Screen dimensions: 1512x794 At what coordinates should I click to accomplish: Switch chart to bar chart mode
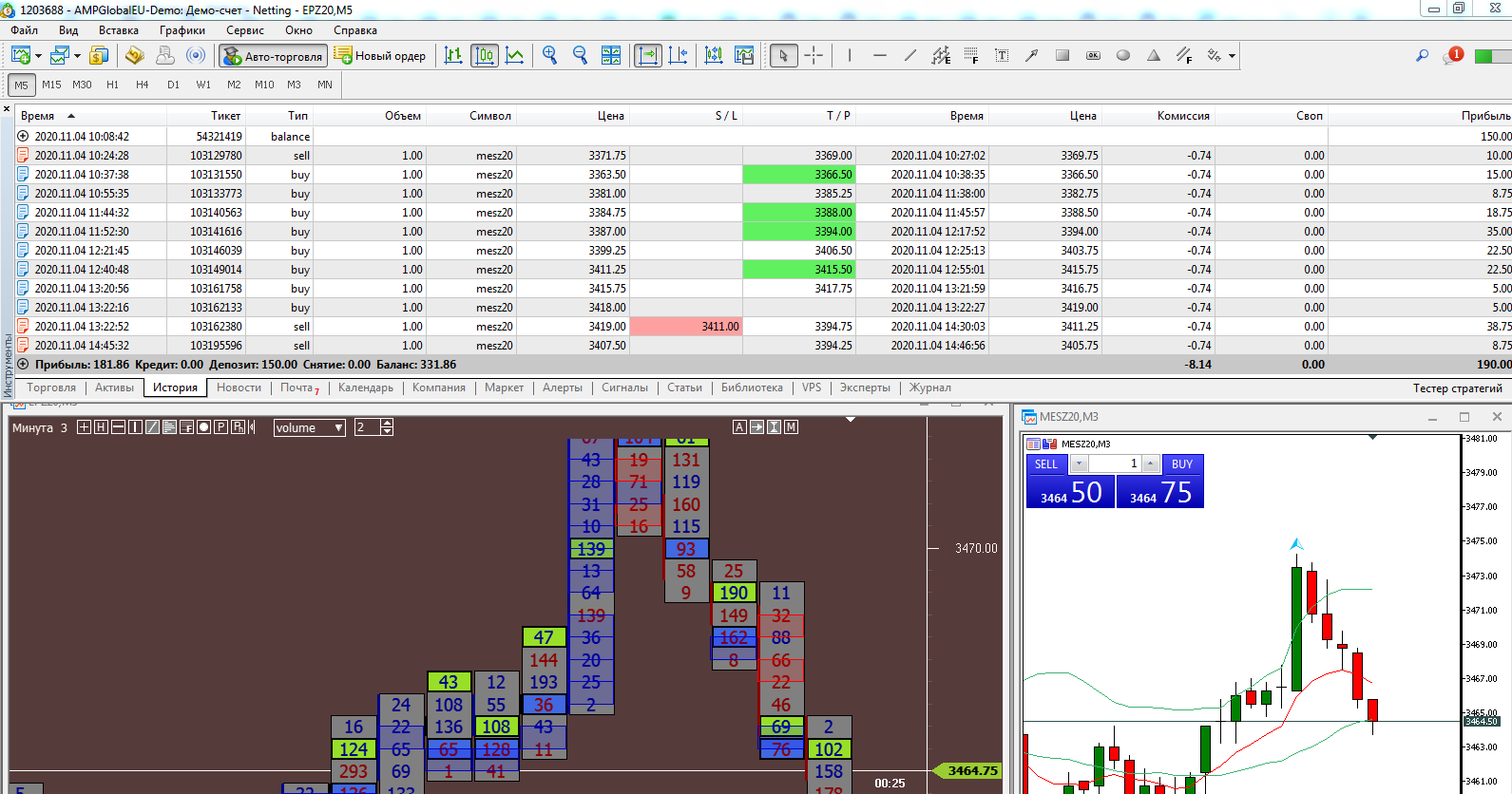453,56
